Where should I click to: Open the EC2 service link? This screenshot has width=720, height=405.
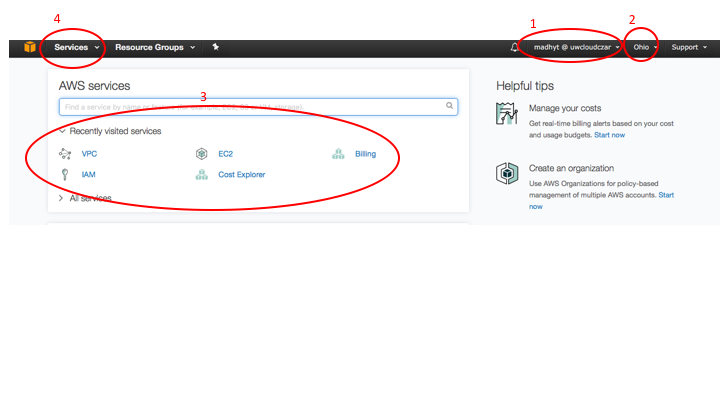[225, 154]
